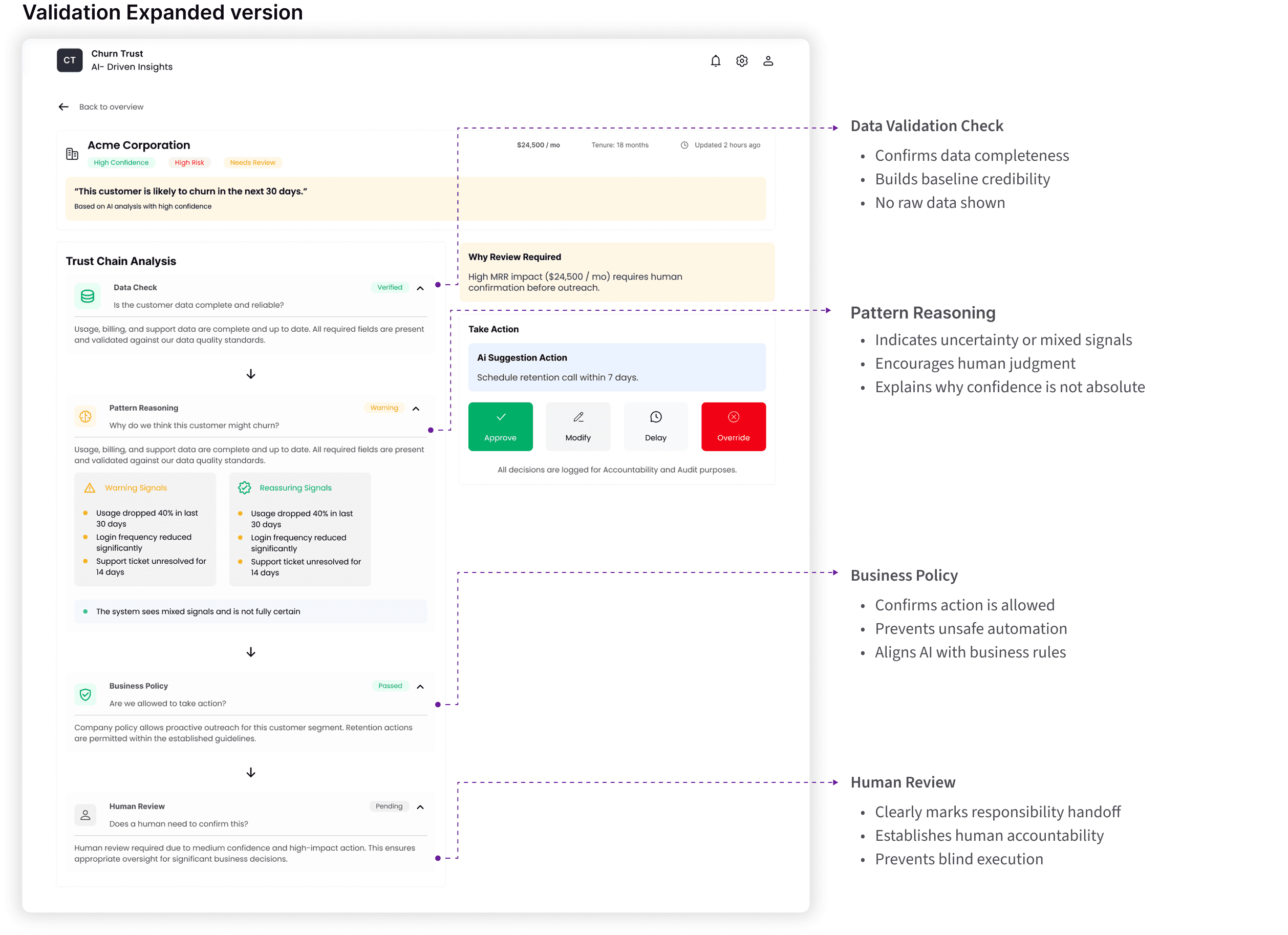This screenshot has width=1288, height=935.
Task: Open settings via gear icon
Action: pyautogui.click(x=742, y=61)
